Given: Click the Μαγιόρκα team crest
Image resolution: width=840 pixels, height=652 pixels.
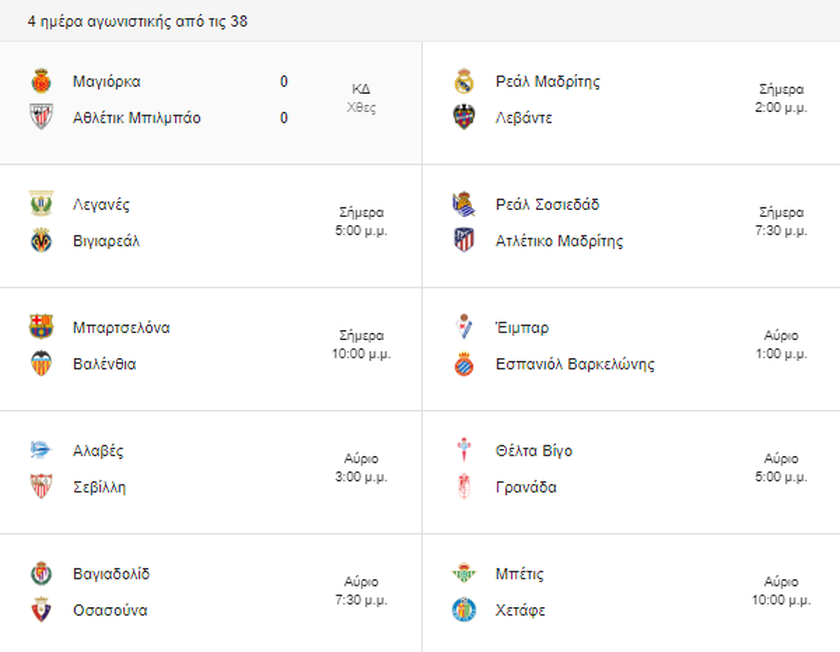Looking at the screenshot, I should (41, 81).
